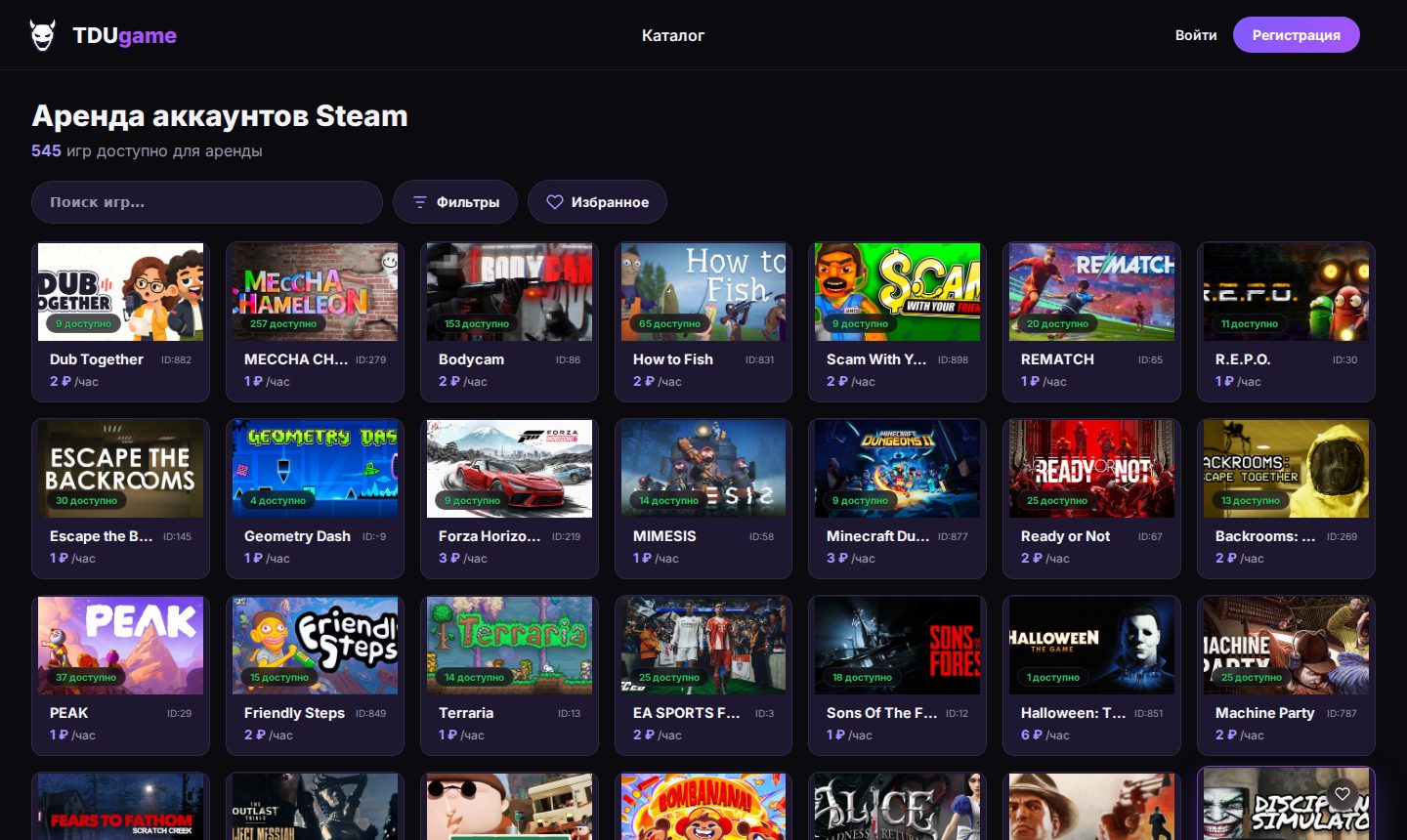Click the 'Аренда аккаунтов Steam' heading
1407x840 pixels.
[x=220, y=116]
